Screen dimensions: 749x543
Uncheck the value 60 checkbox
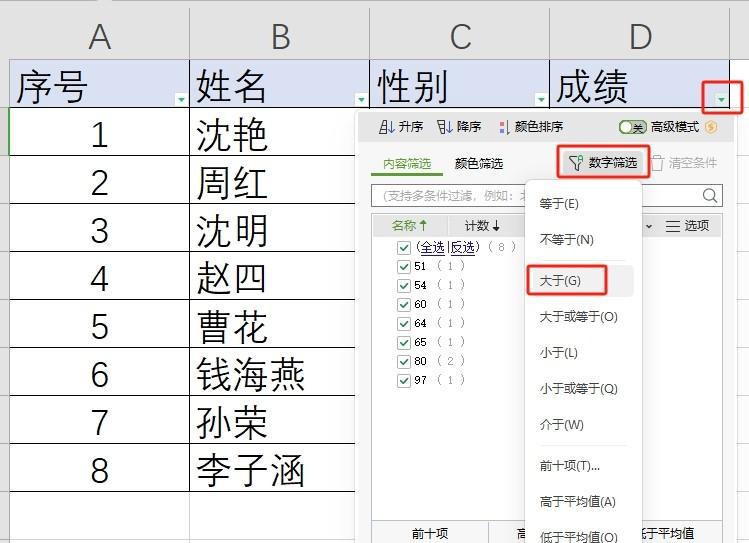point(404,305)
